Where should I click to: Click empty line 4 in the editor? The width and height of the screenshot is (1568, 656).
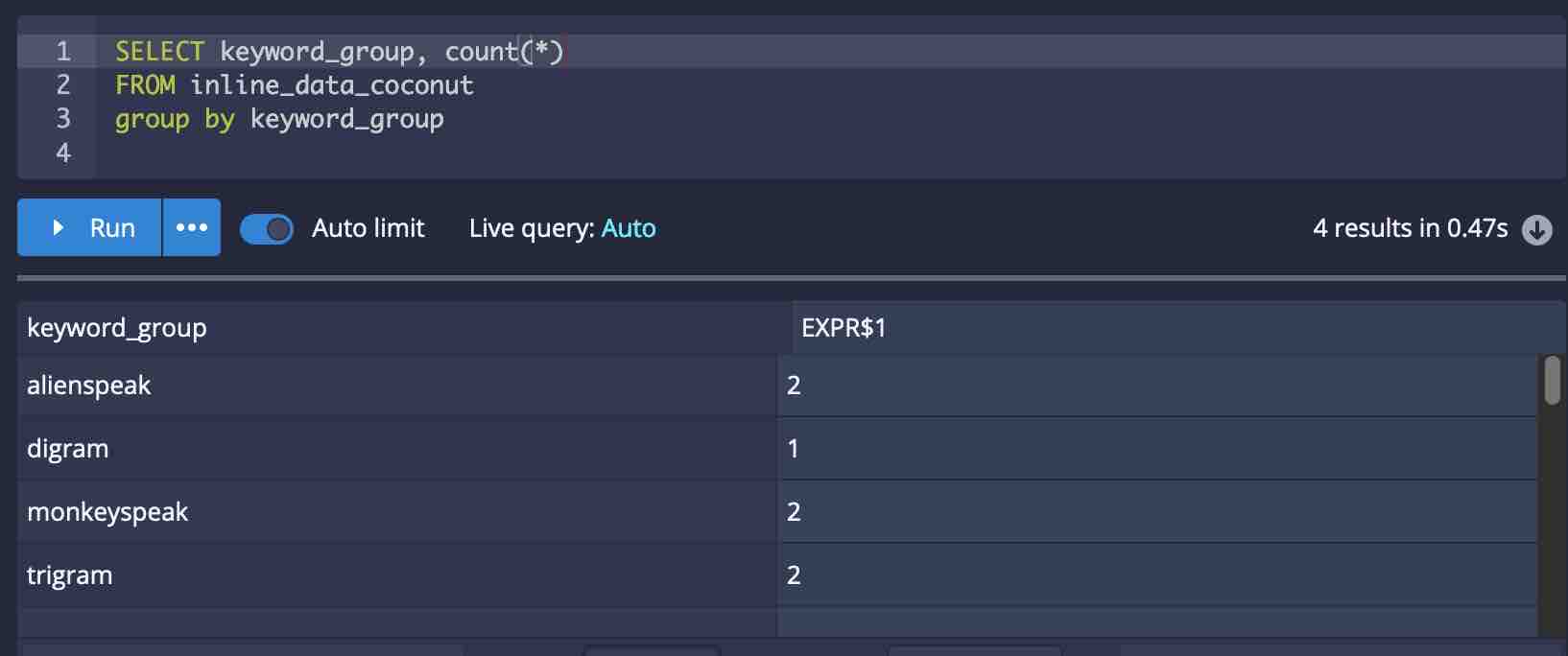(x=384, y=152)
